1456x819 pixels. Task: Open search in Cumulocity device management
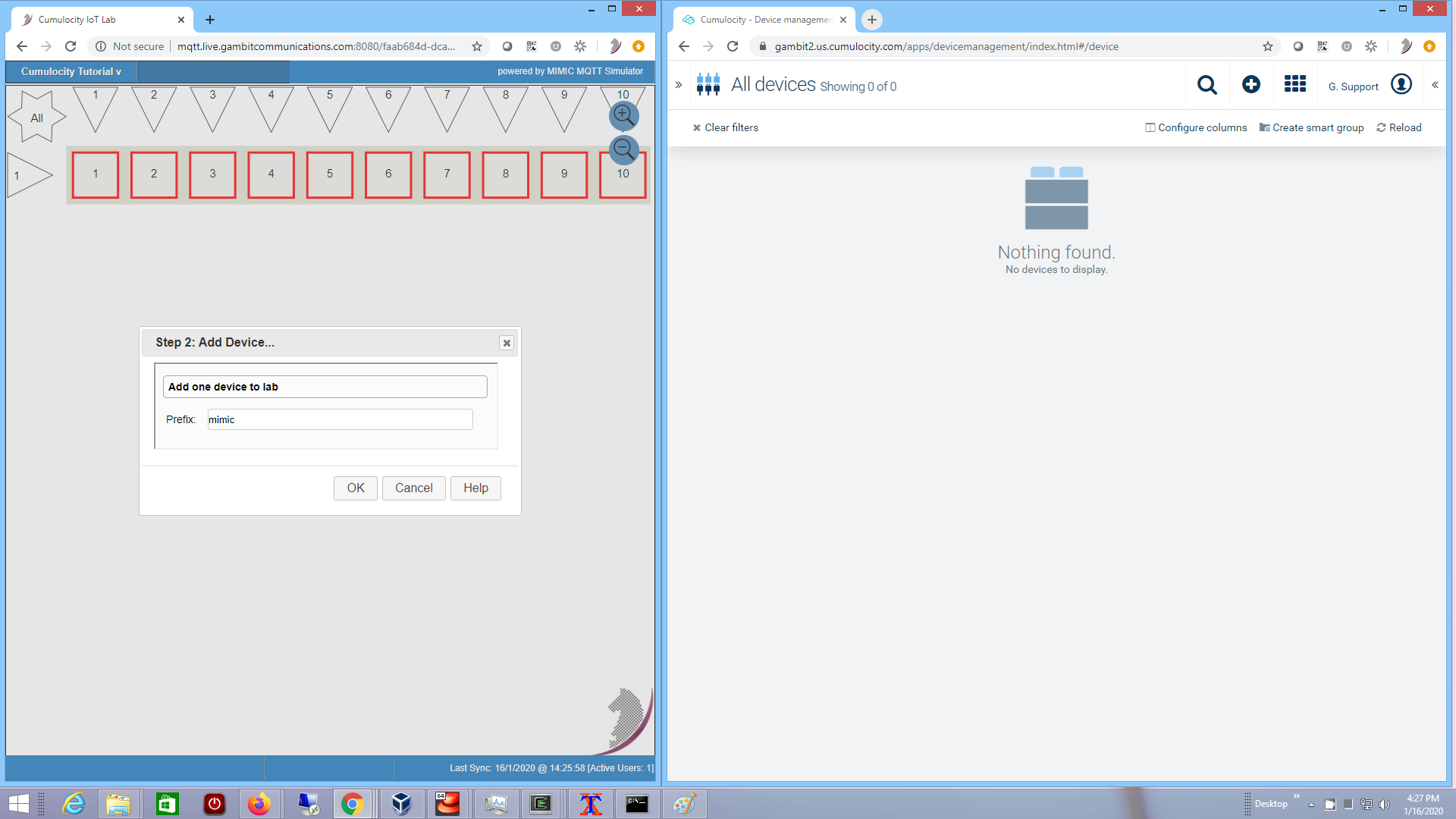pyautogui.click(x=1207, y=85)
